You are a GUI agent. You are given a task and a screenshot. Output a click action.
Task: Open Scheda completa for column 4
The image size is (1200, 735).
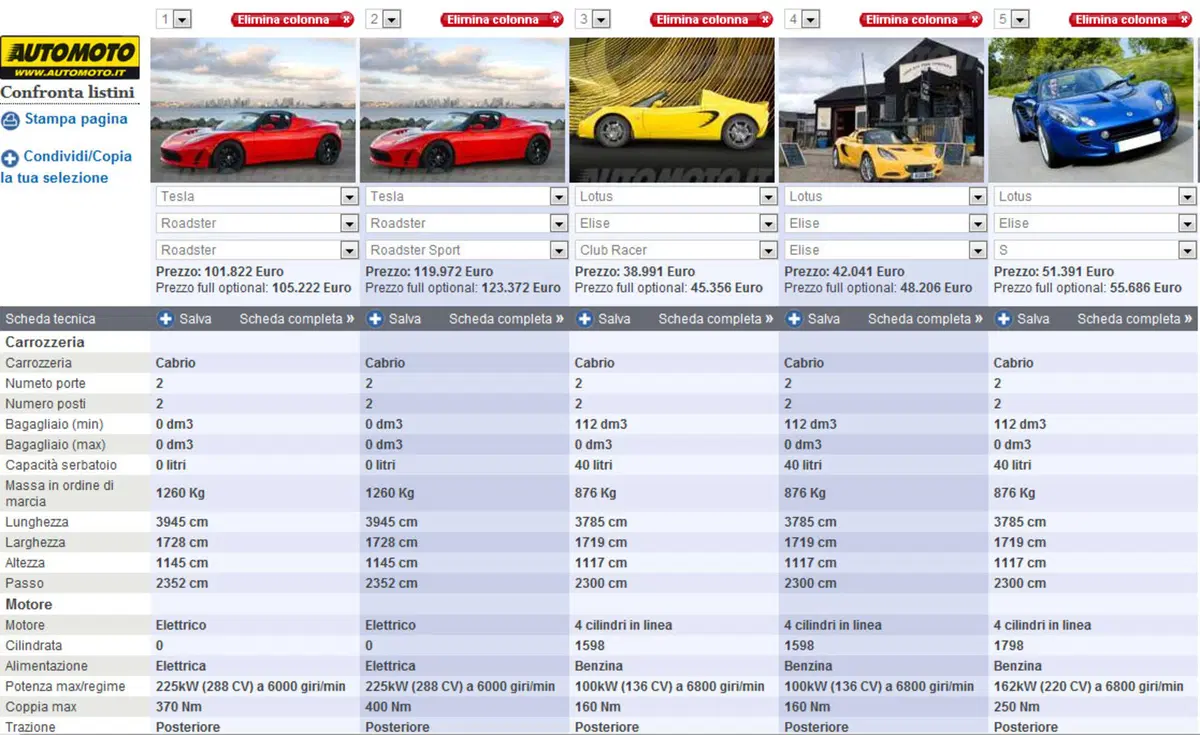pyautogui.click(x=925, y=319)
